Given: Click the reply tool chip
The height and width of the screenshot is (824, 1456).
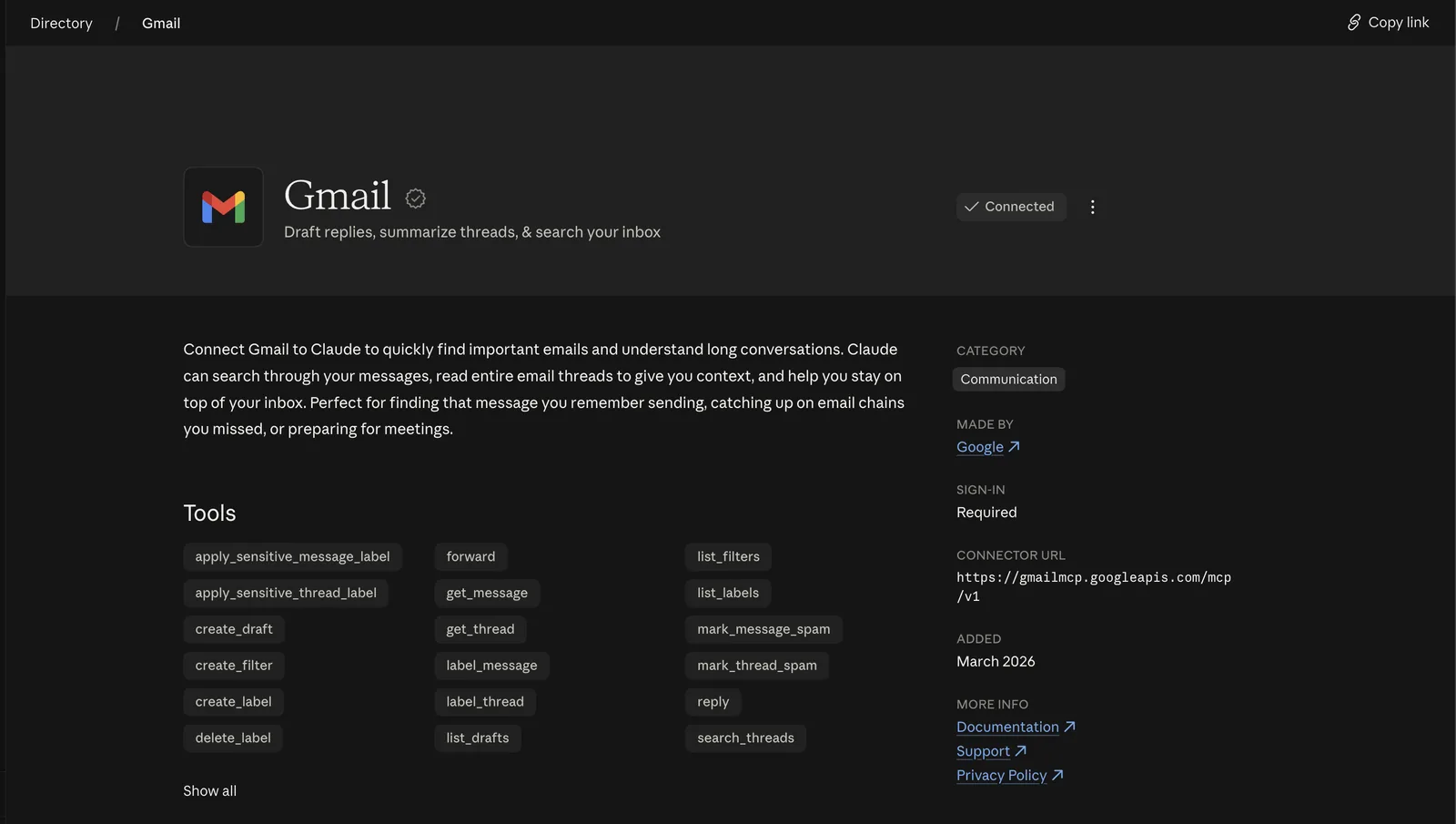Looking at the screenshot, I should click(713, 702).
